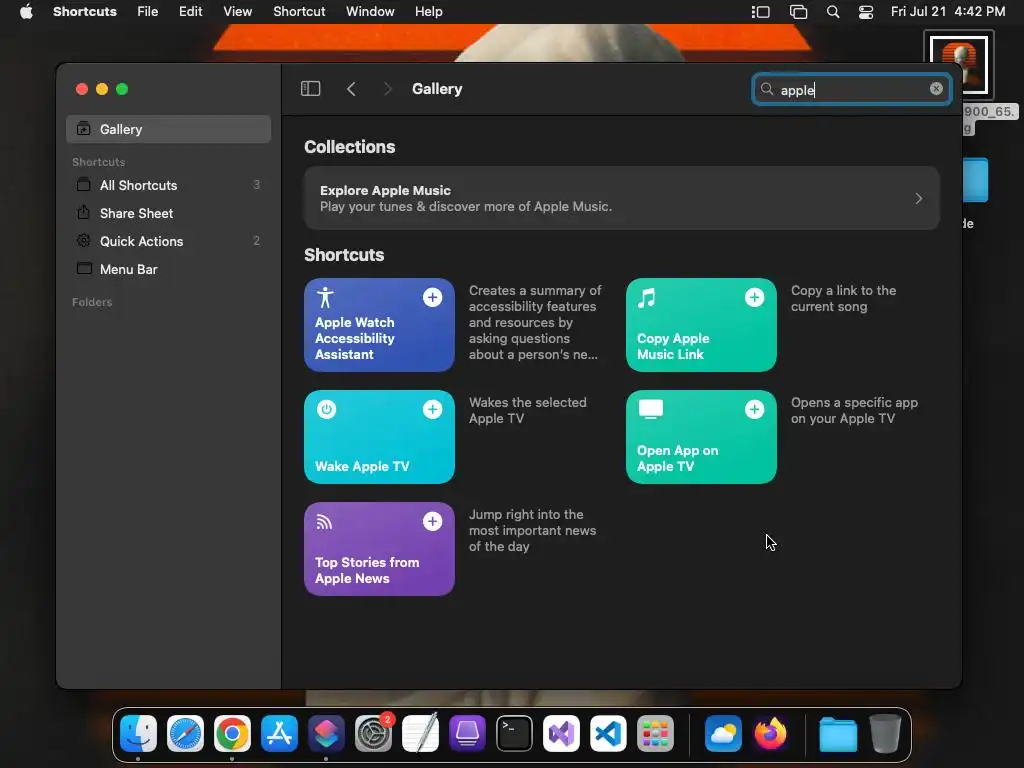This screenshot has width=1024, height=768.
Task: Click the apple search field
Action: coord(852,89)
